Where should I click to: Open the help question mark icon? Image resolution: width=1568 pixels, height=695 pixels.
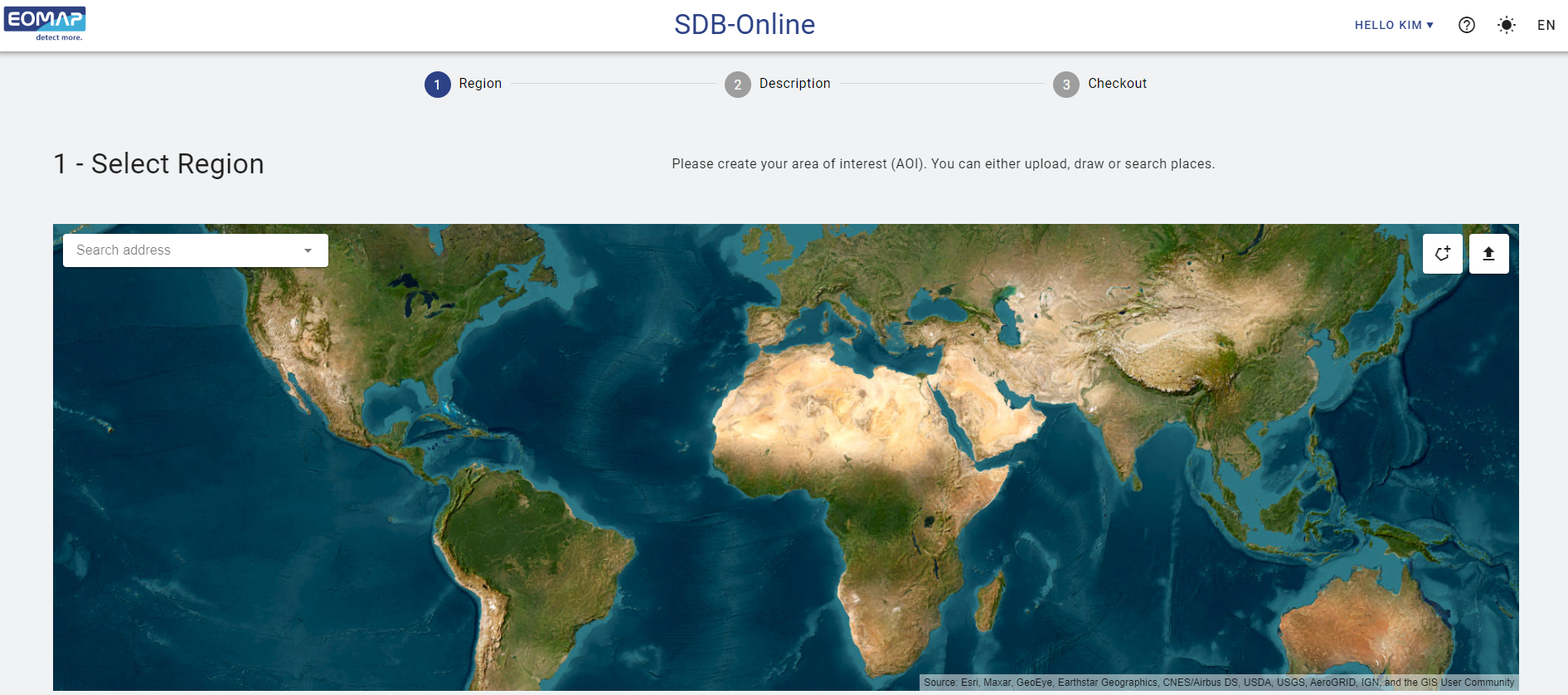coord(1466,25)
